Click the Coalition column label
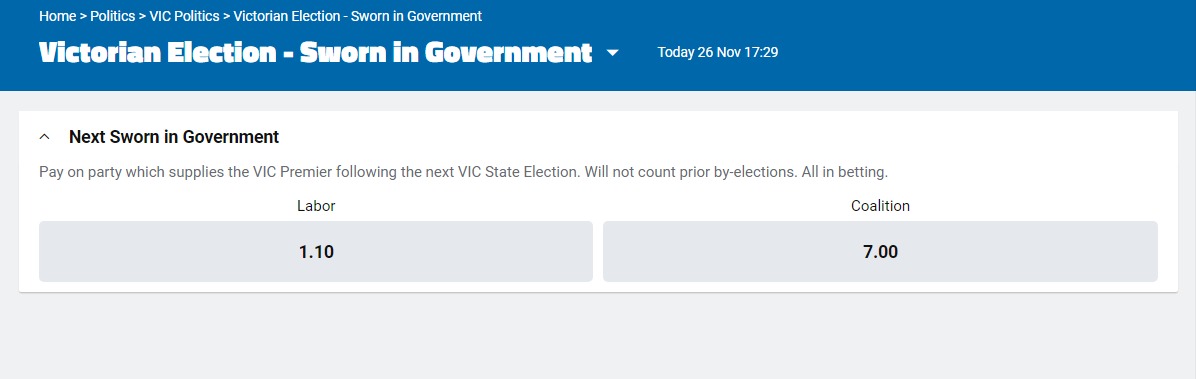Image resolution: width=1196 pixels, height=379 pixels. pyautogui.click(x=880, y=206)
